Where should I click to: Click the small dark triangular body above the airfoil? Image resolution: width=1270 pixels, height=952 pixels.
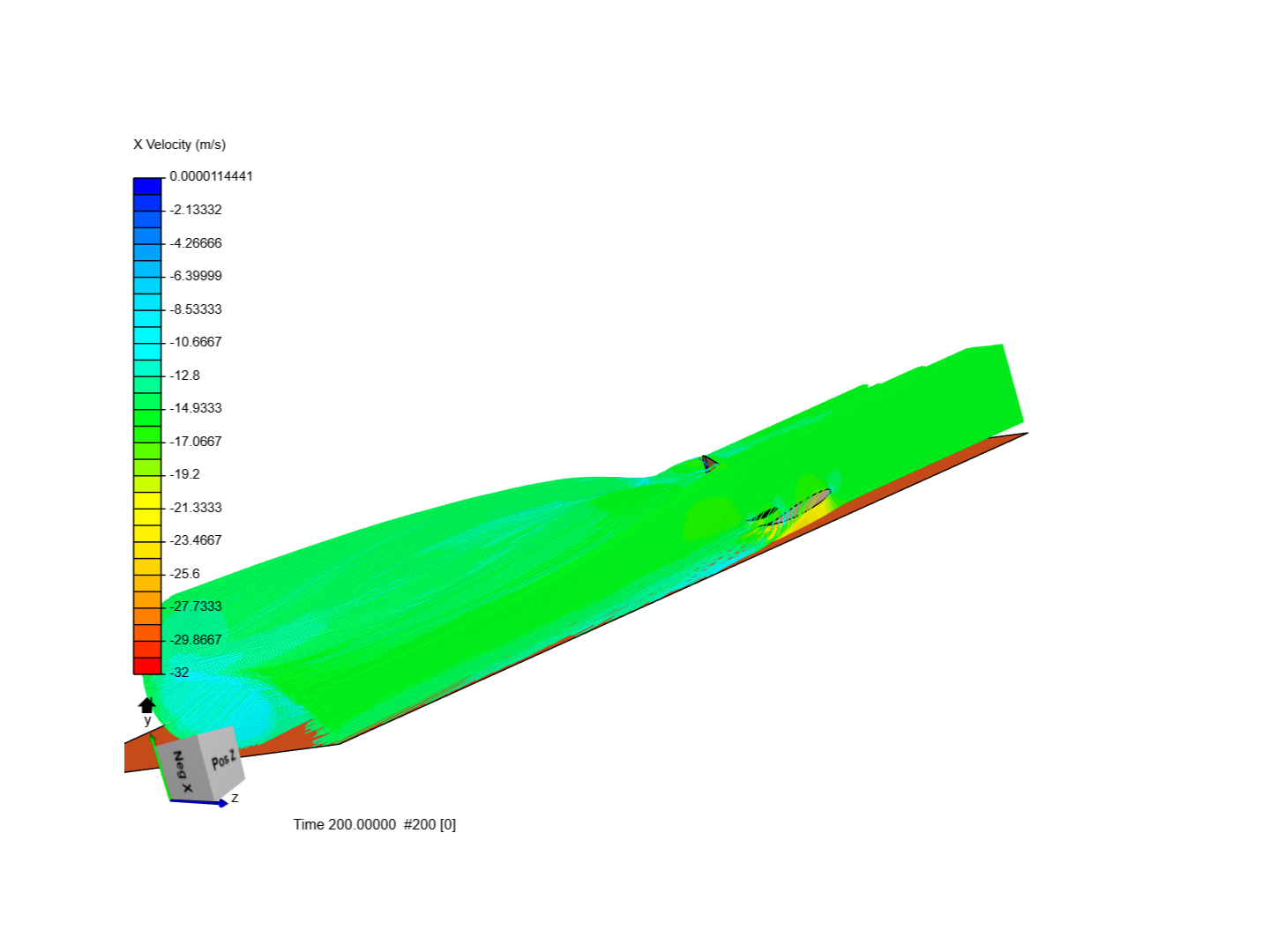click(708, 463)
